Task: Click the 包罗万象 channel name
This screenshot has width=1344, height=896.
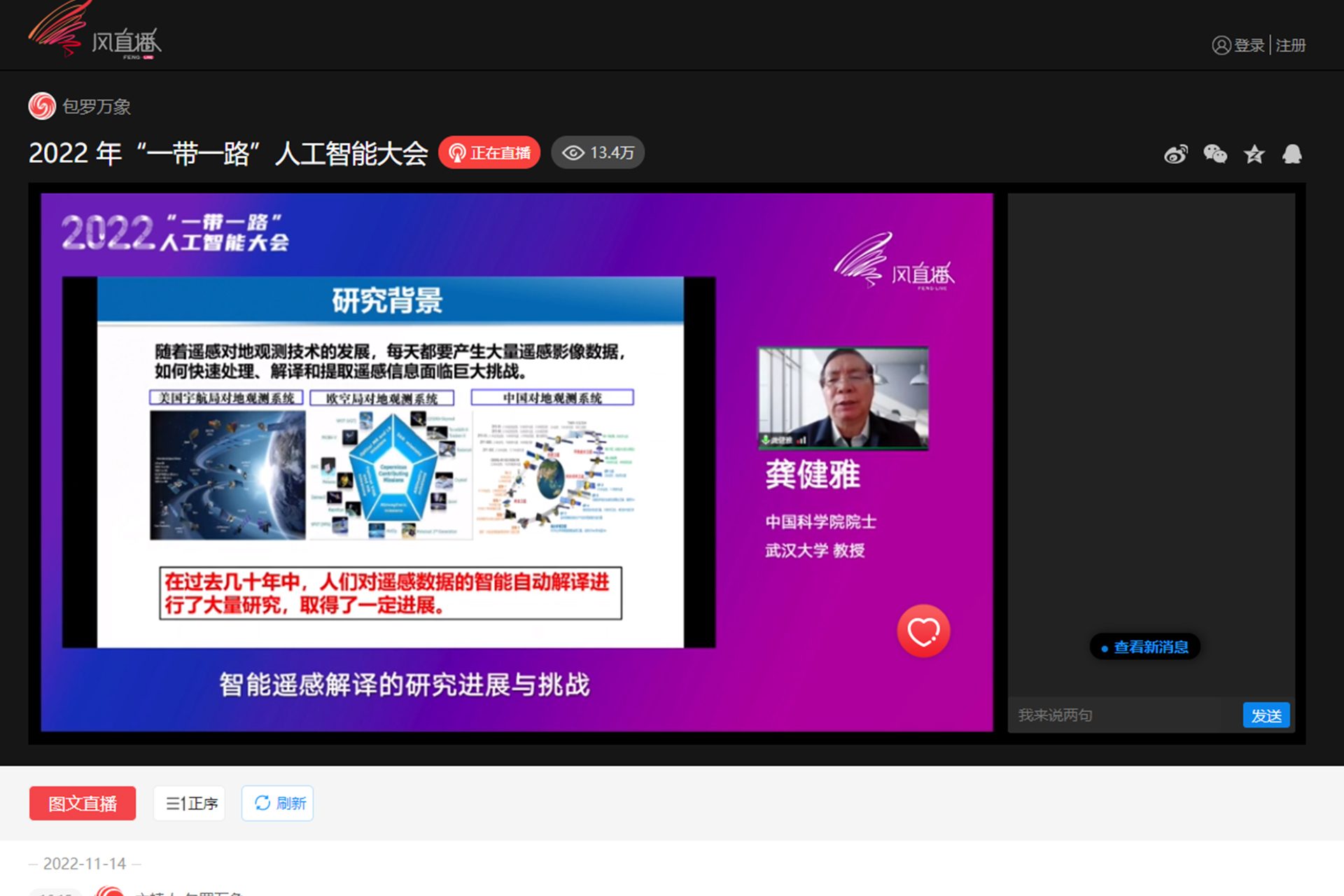Action: (97, 106)
